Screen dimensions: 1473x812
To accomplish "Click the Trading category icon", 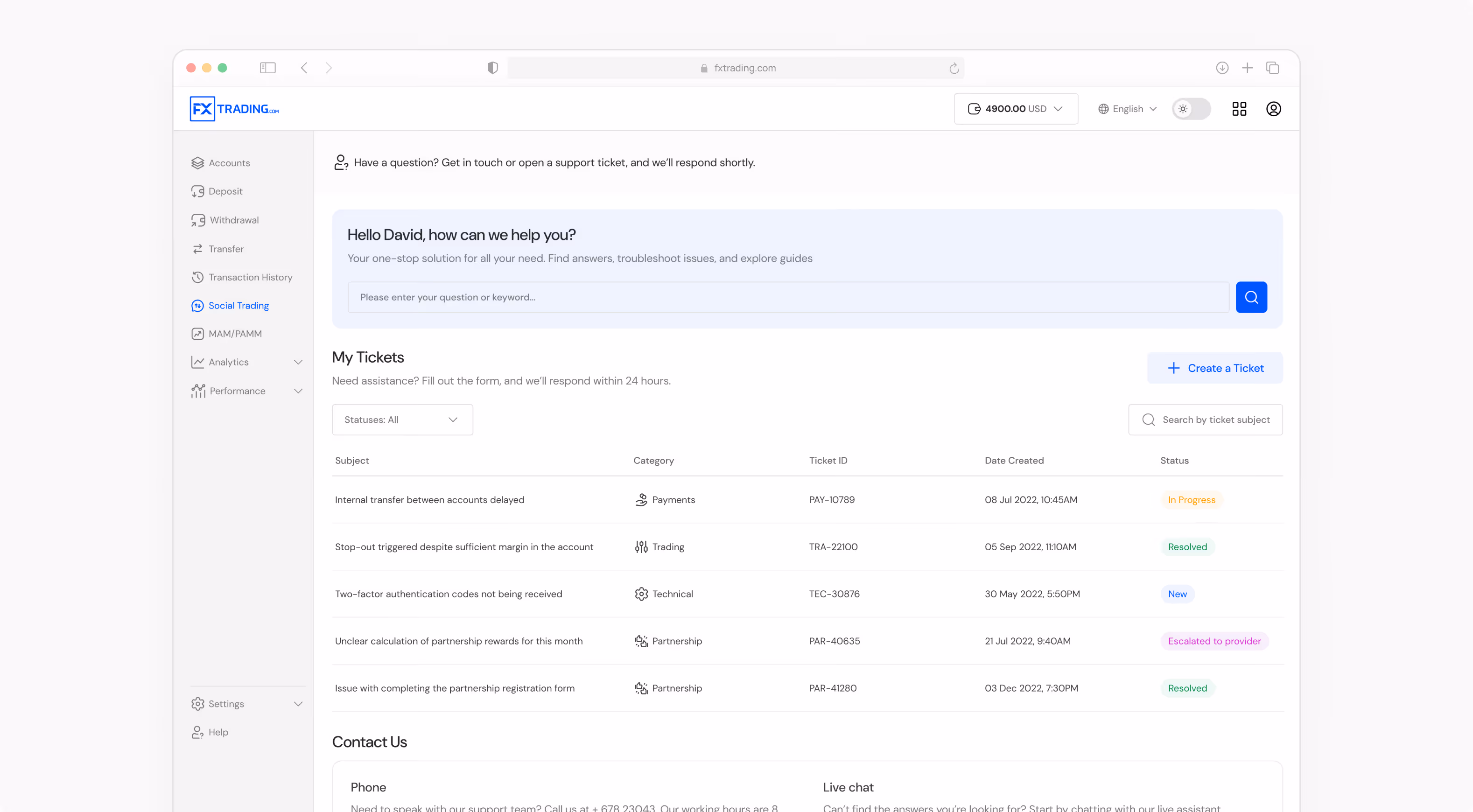I will [x=641, y=546].
